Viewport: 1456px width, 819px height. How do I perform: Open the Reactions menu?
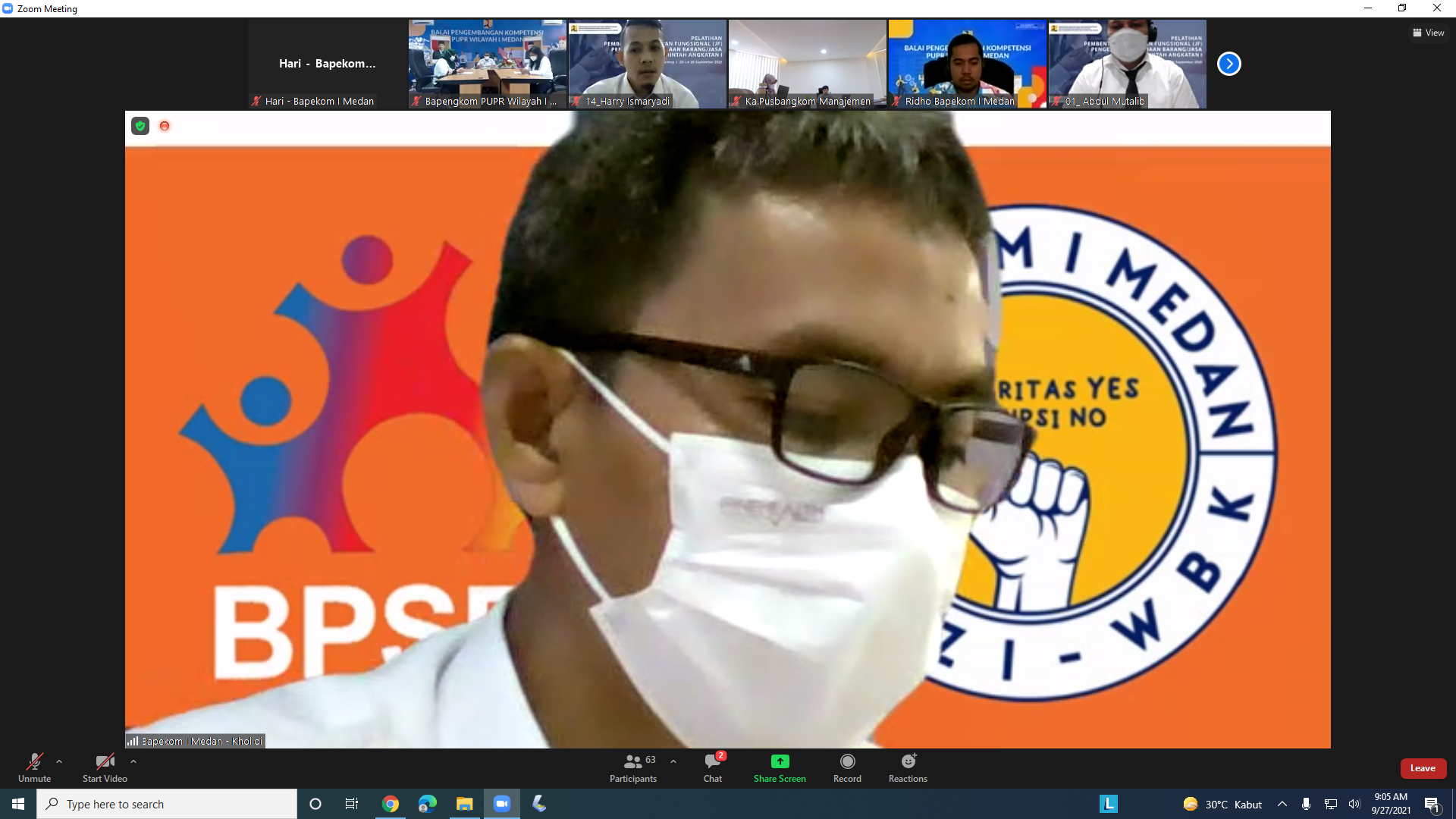[908, 767]
